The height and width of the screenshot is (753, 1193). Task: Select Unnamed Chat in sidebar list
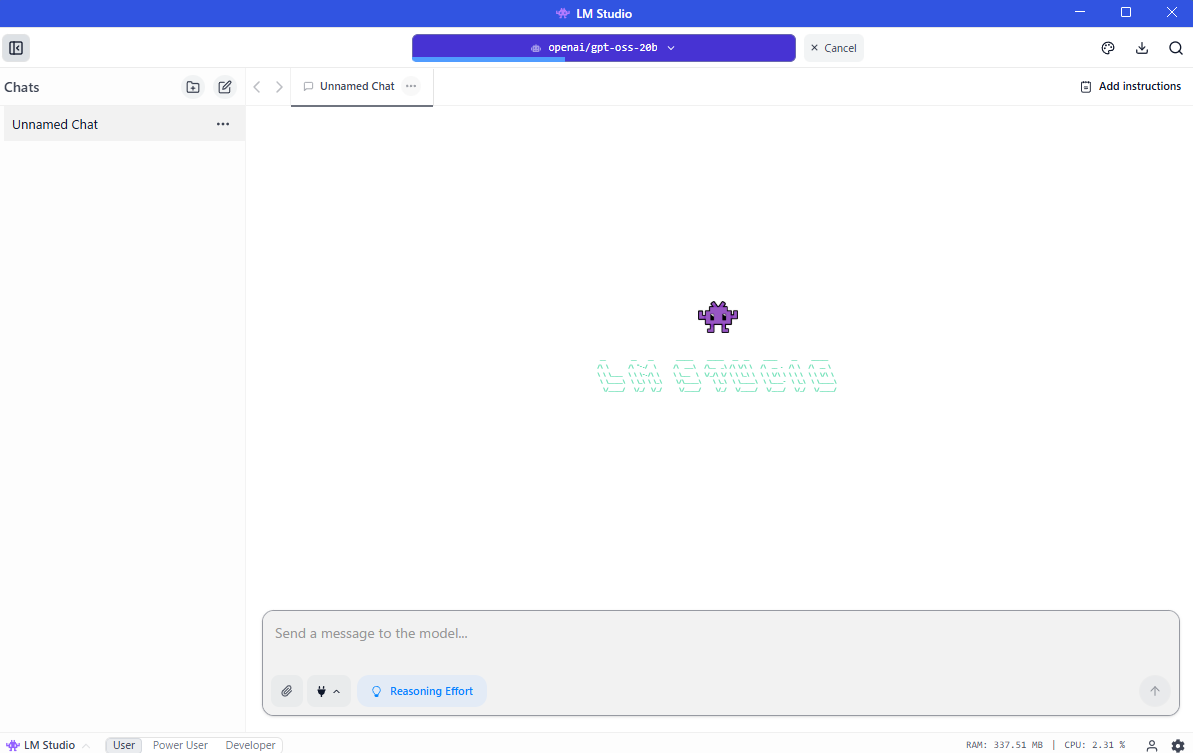[x=124, y=124]
